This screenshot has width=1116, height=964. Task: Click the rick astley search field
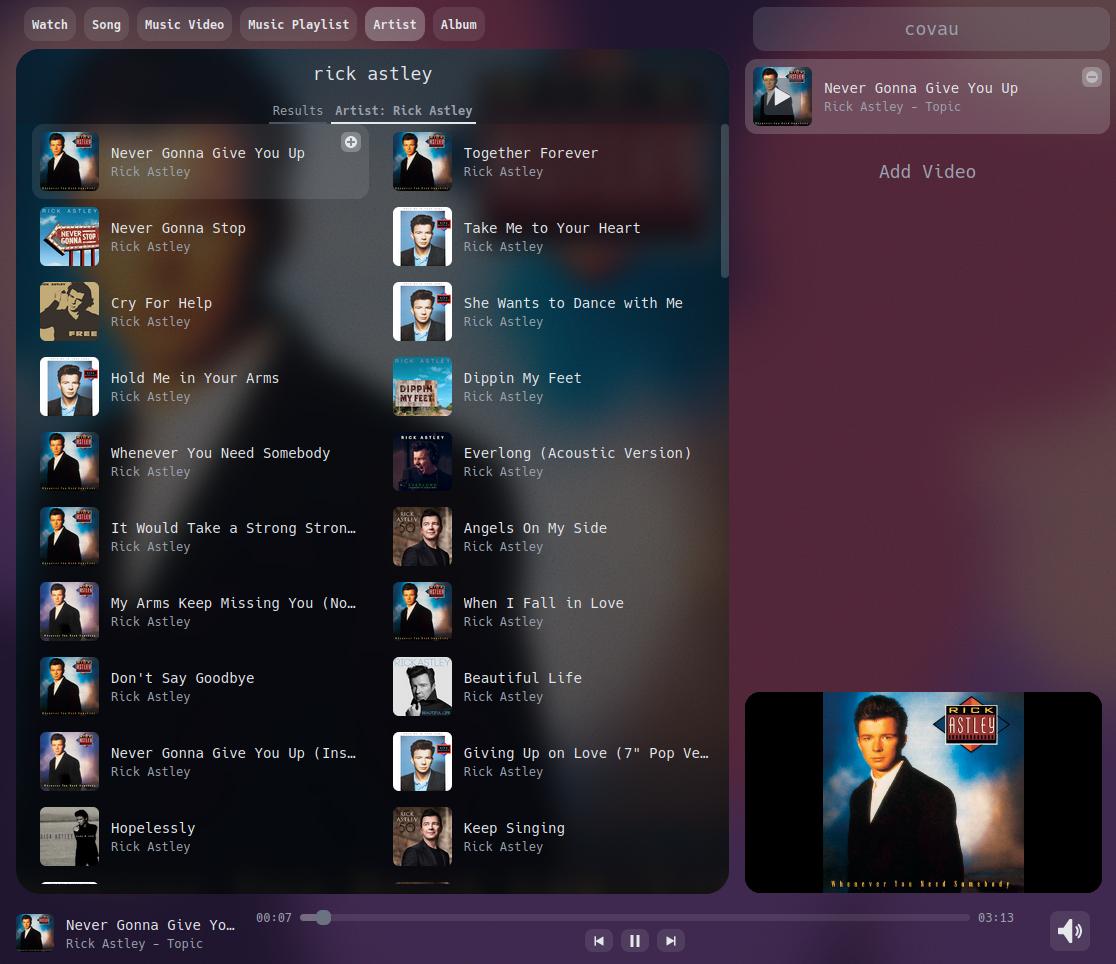pos(373,73)
